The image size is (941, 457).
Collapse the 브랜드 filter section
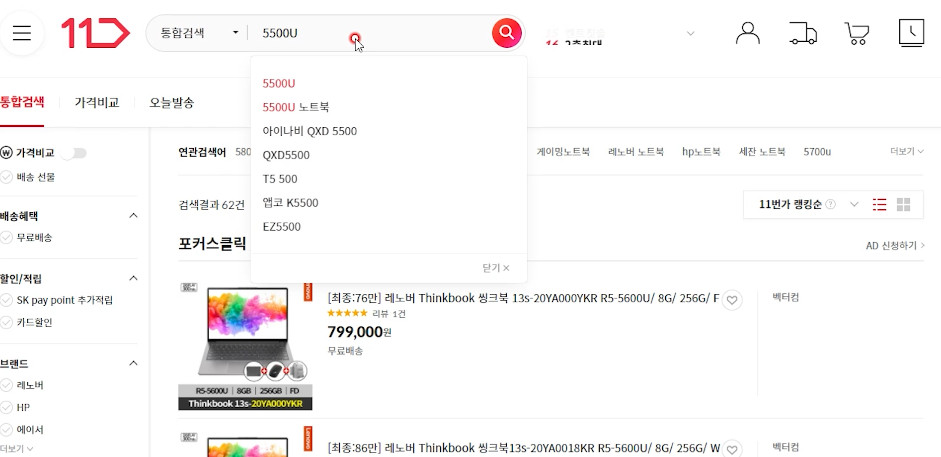pos(133,363)
